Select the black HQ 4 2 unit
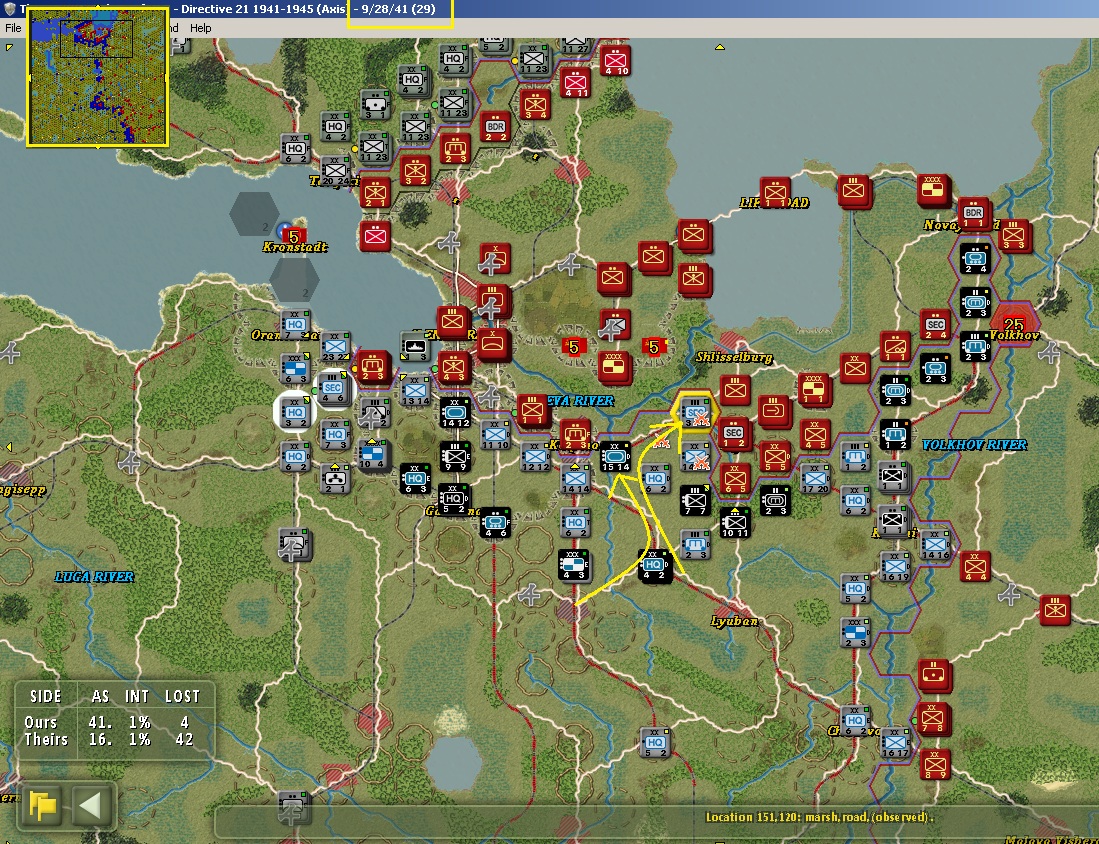Viewport: 1099px width, 844px height. point(654,565)
